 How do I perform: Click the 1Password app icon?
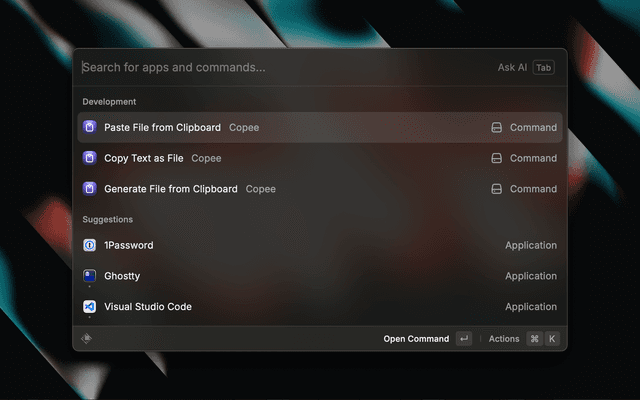click(89, 245)
